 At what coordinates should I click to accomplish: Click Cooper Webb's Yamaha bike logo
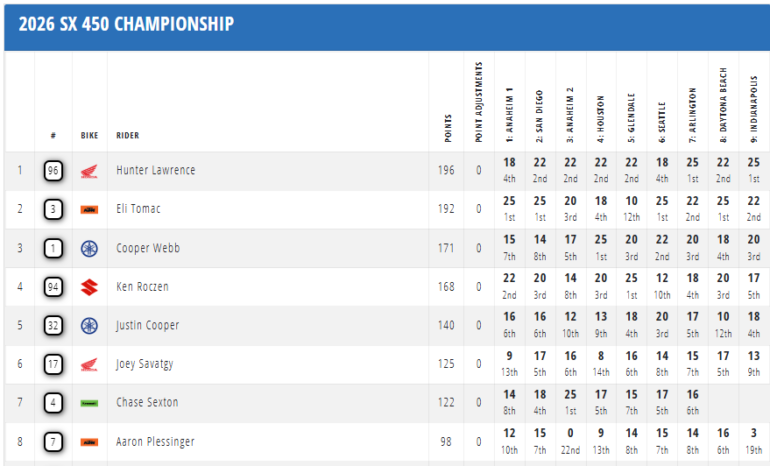click(89, 248)
